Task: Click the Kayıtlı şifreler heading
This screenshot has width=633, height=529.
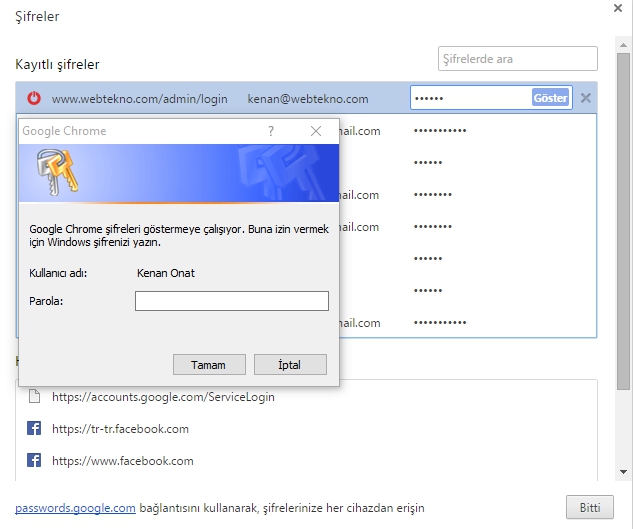Action: (57, 64)
